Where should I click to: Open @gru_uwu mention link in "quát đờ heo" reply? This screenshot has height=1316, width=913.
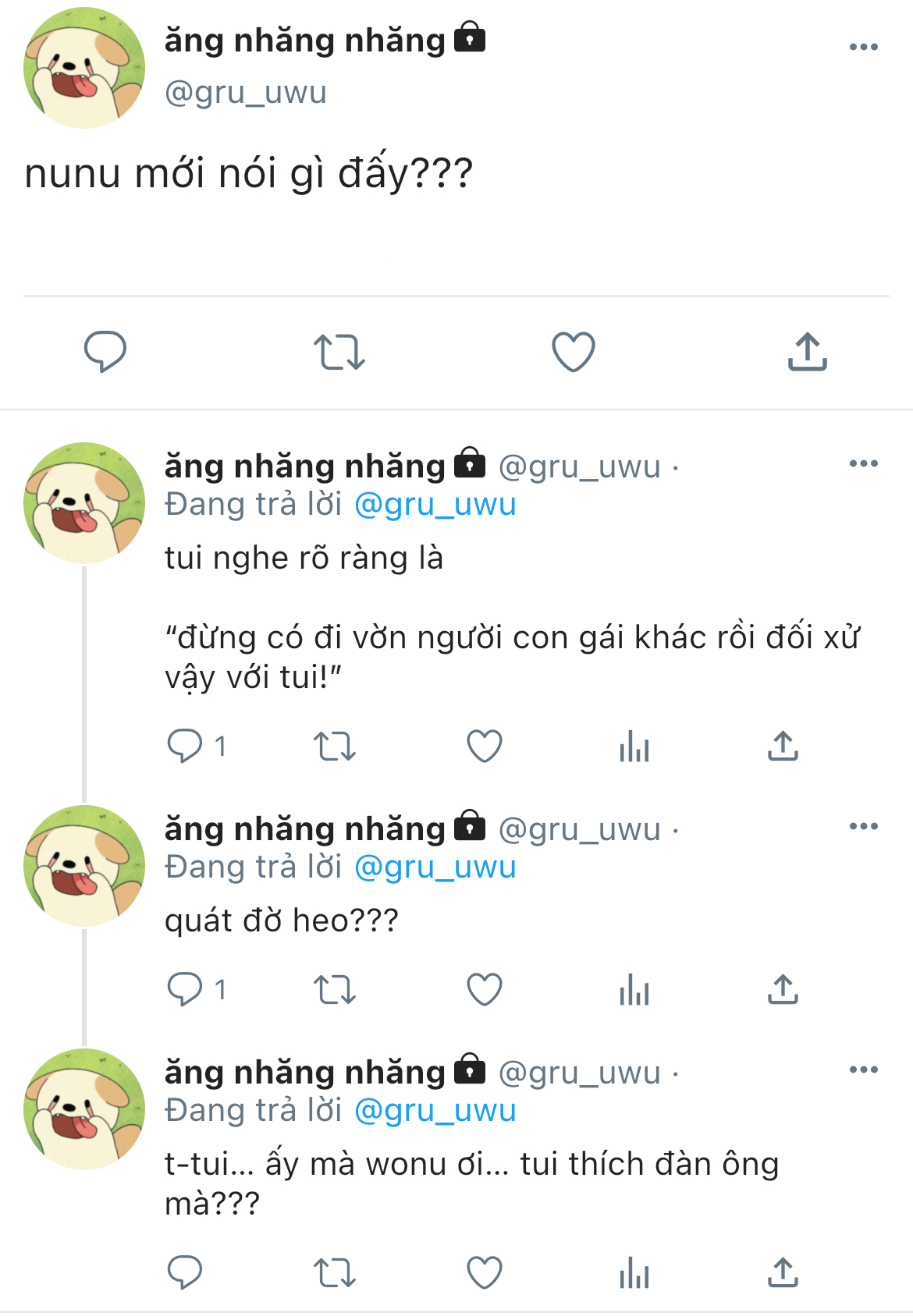pos(435,867)
